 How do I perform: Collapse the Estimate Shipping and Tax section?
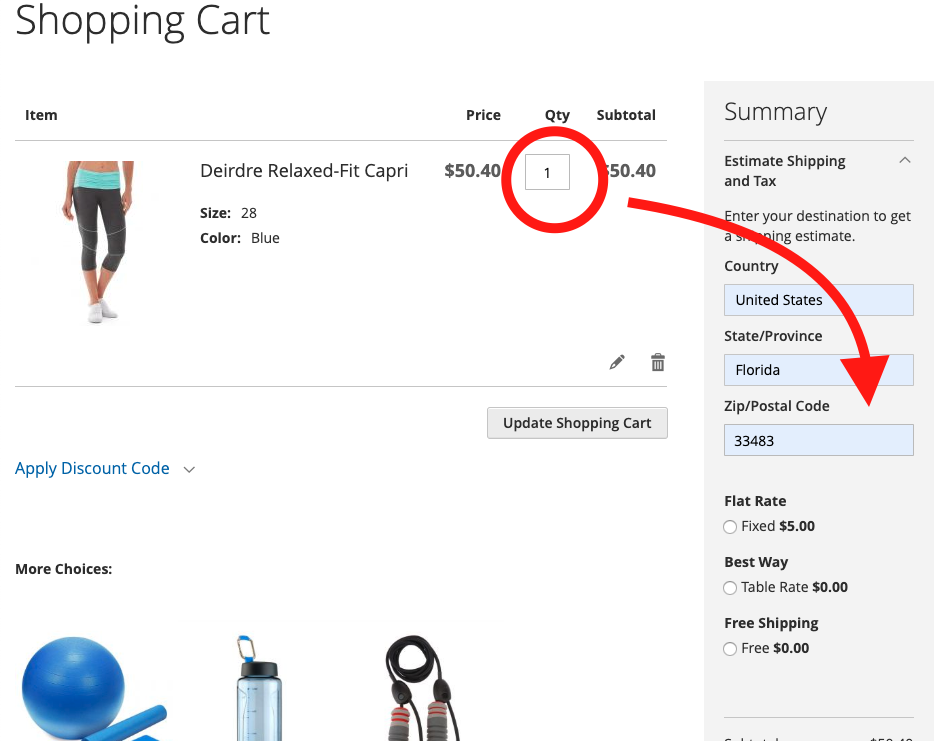(x=904, y=160)
